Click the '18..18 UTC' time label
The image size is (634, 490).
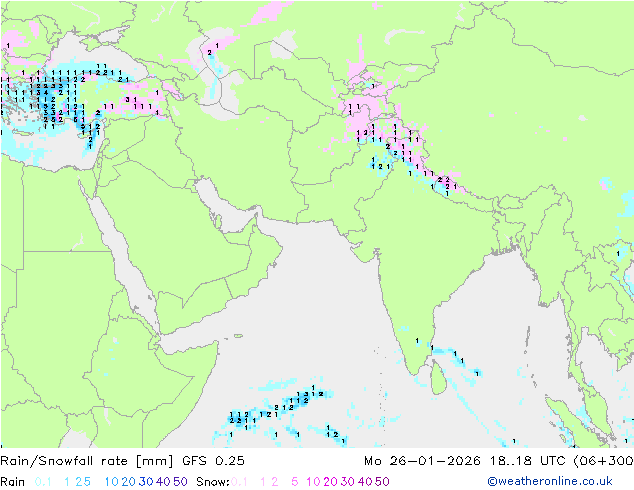tap(527, 461)
